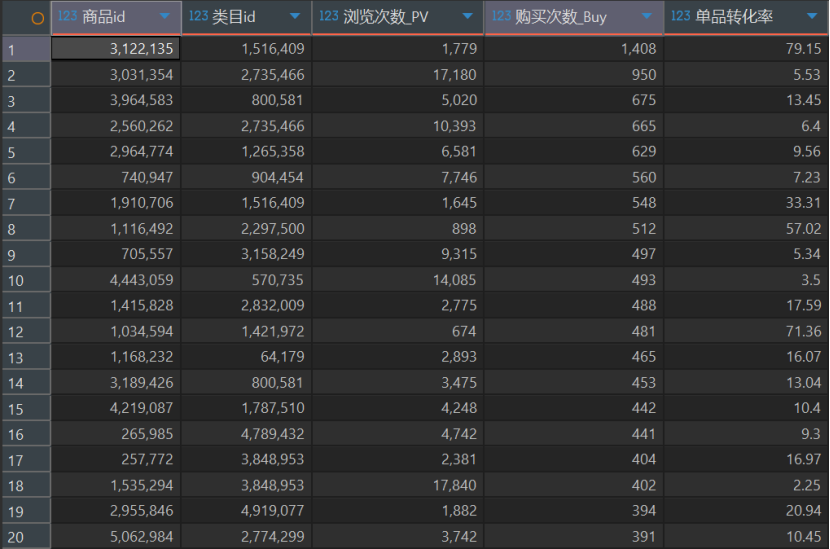Open the 购买次数_Buy column dropdown arrow
The image size is (830, 549).
[646, 16]
